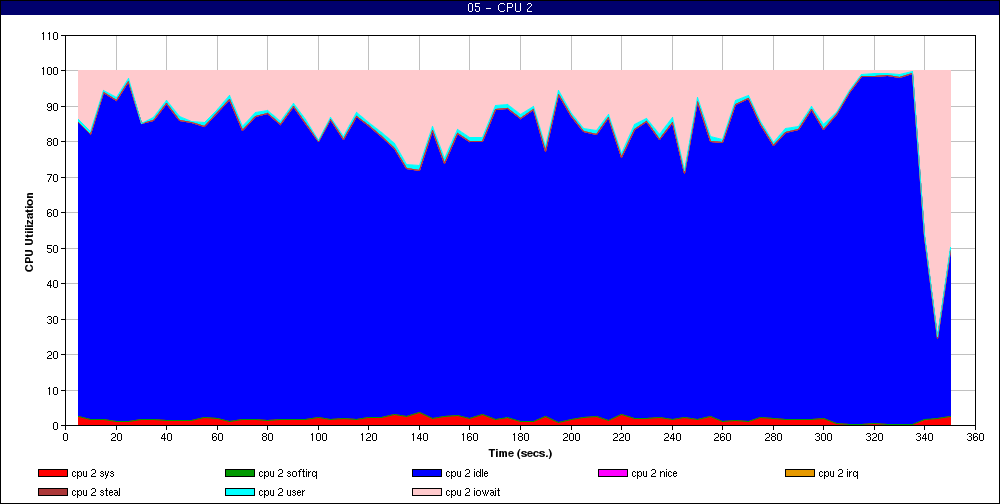This screenshot has width=1000, height=504.
Task: Select the 'cpu 2 iowait' legend label
Action: pos(473,493)
